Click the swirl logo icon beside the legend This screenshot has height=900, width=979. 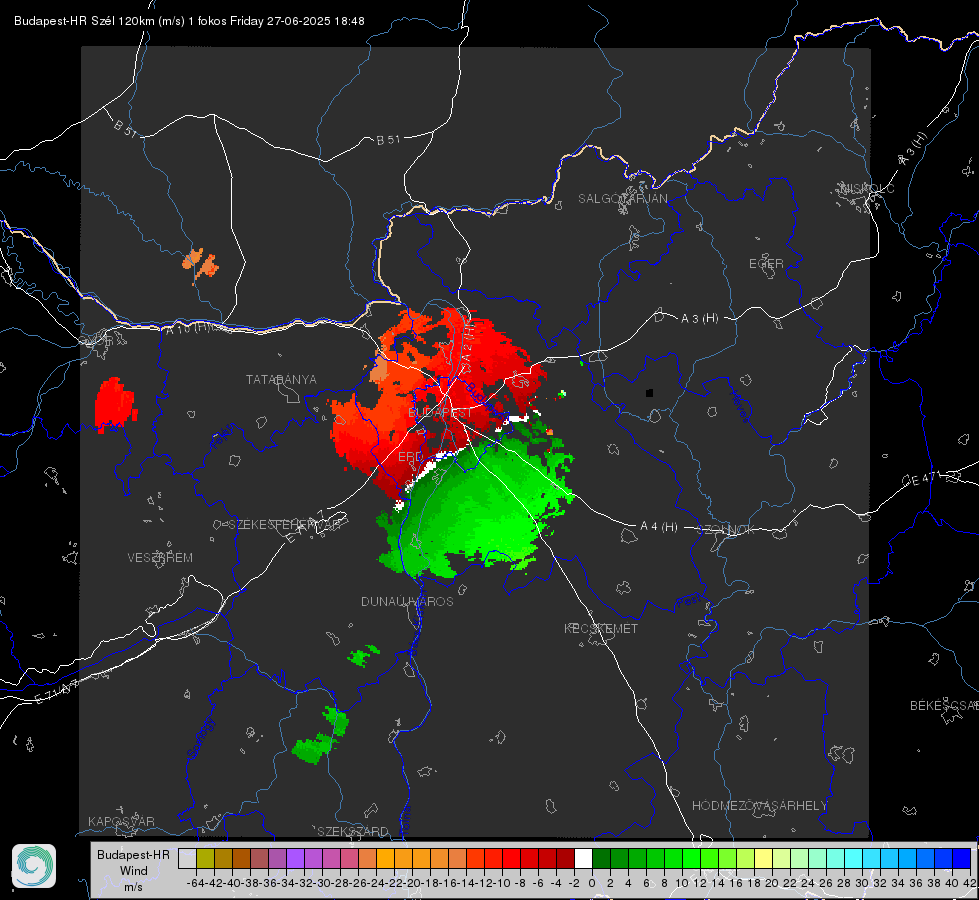(34, 866)
